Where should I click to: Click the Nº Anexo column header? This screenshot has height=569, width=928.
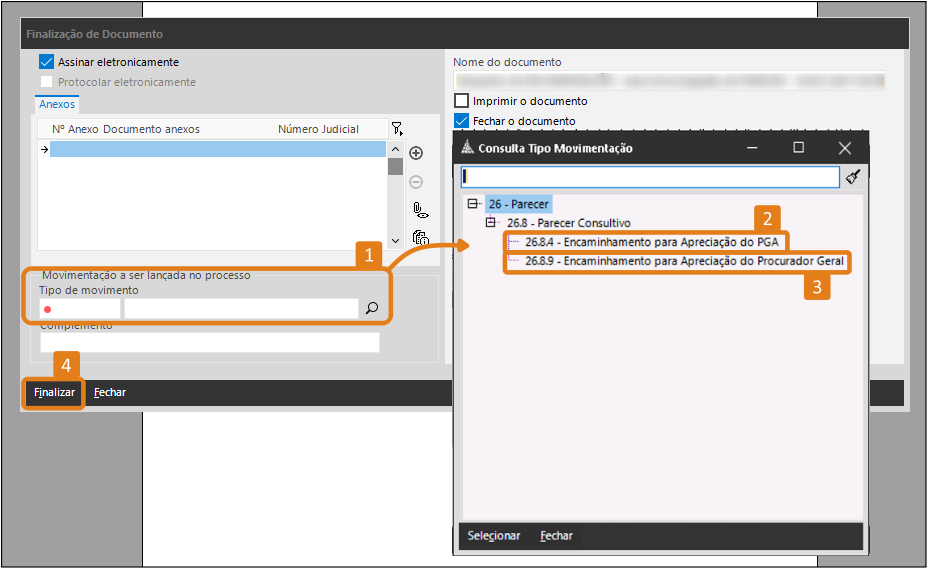click(x=75, y=129)
